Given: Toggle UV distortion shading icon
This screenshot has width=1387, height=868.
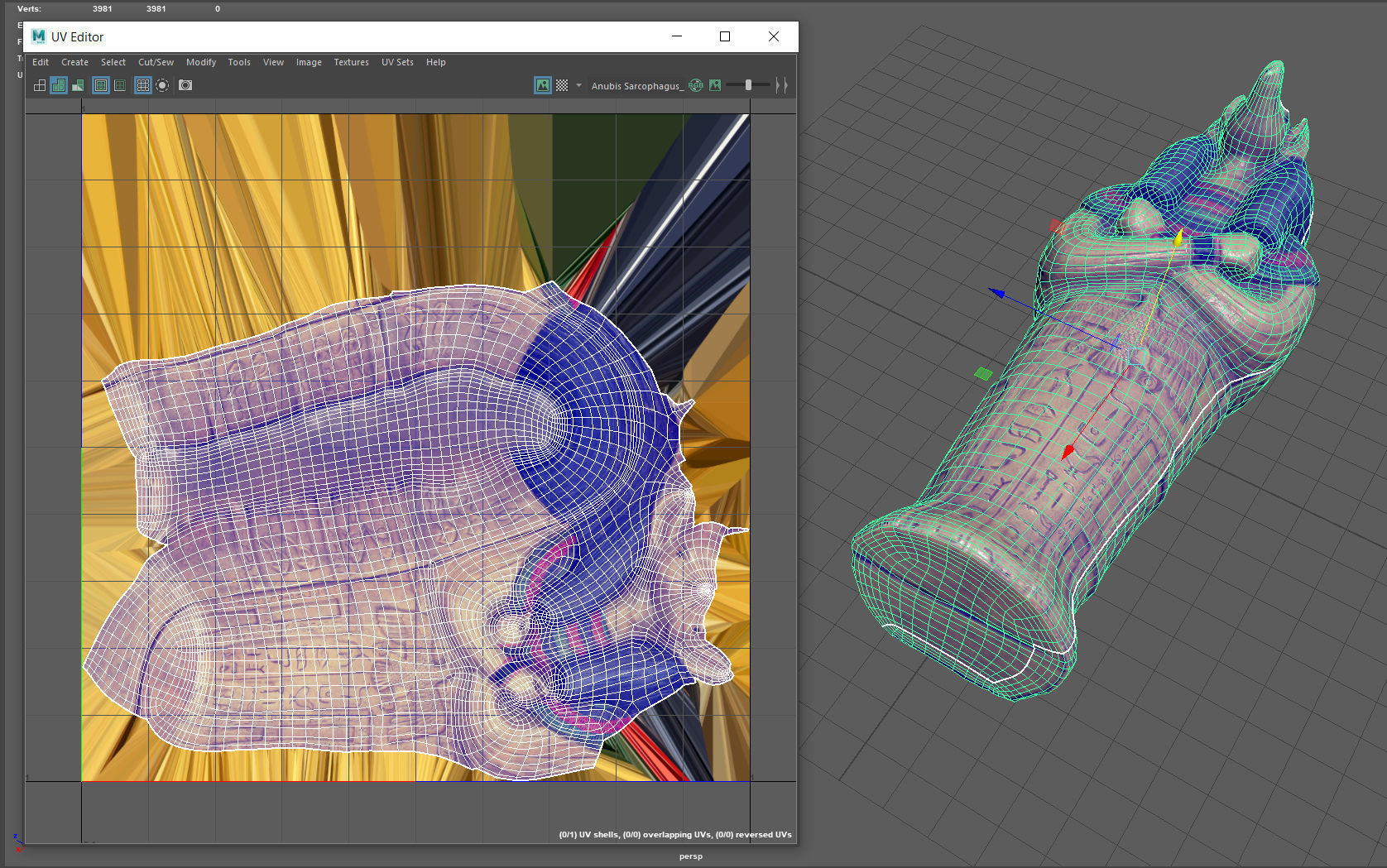Looking at the screenshot, I should 78,85.
